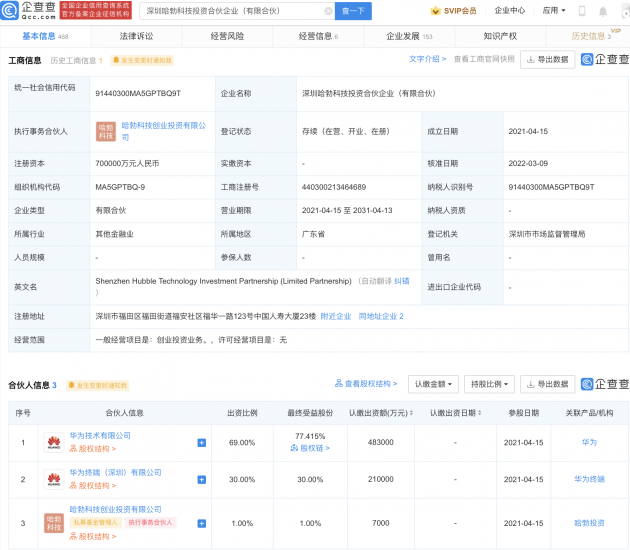Click 查一下 search button

[x=353, y=11]
